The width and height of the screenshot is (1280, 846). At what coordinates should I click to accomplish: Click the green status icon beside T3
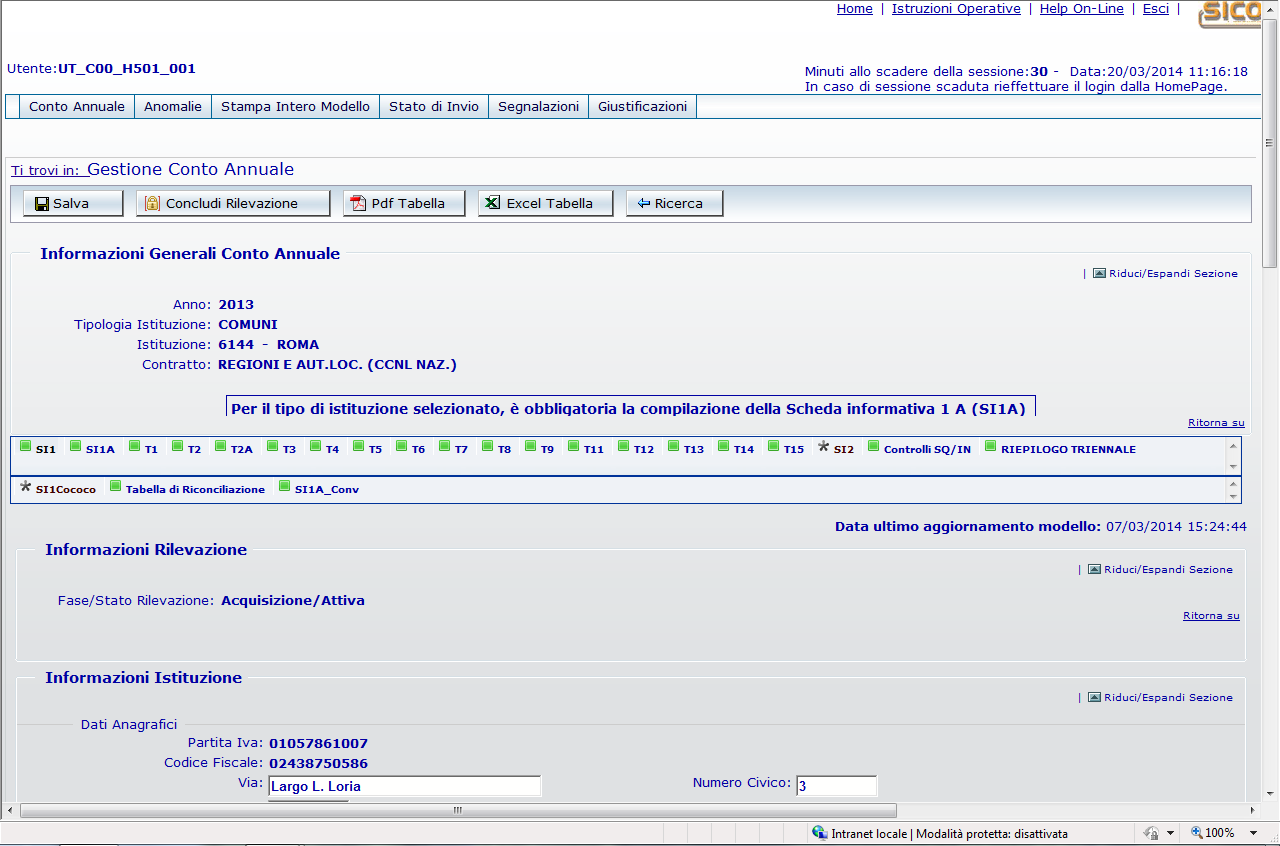pyautogui.click(x=272, y=446)
